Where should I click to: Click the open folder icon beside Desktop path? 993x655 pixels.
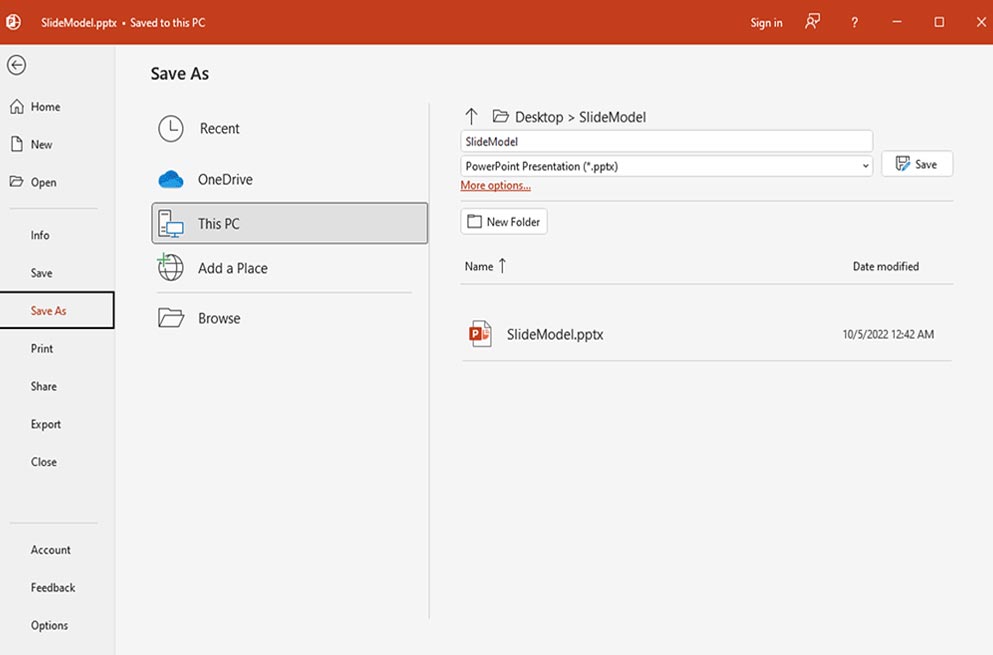(501, 117)
